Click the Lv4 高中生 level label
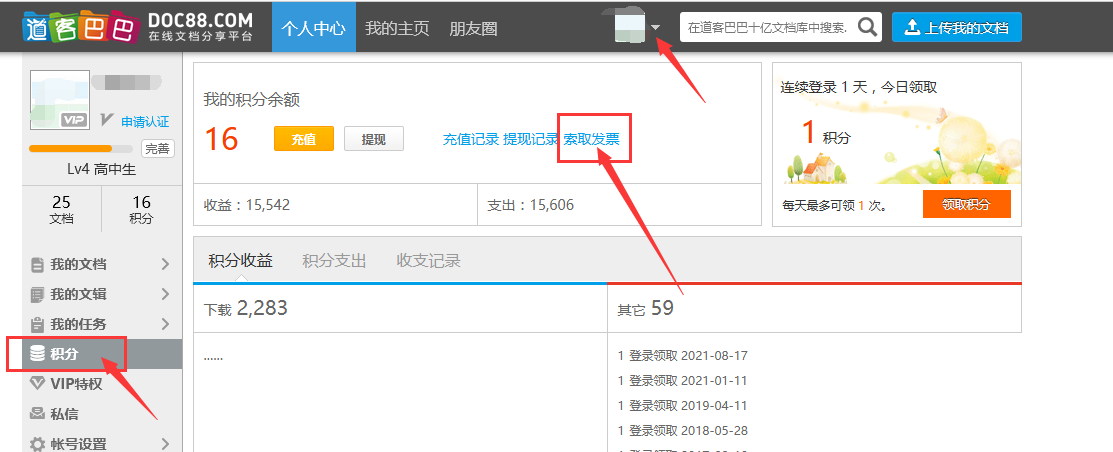Viewport: 1113px width, 452px height. (x=102, y=170)
